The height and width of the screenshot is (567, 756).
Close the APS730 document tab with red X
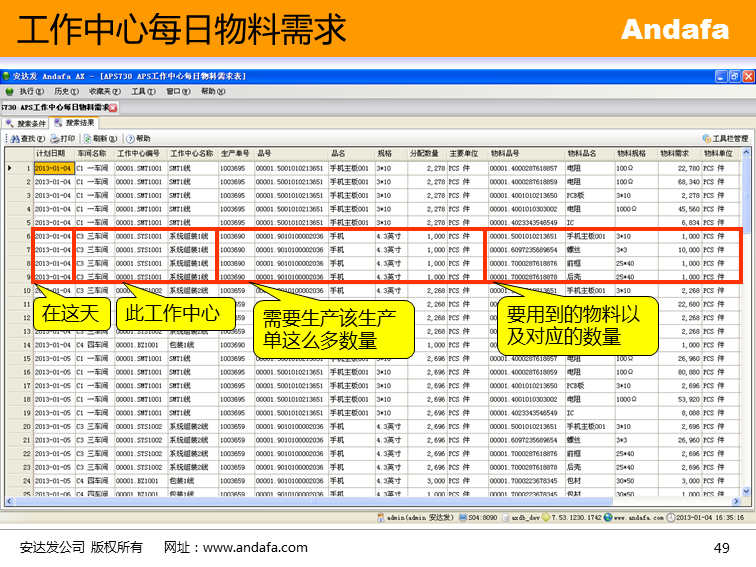[x=113, y=106]
